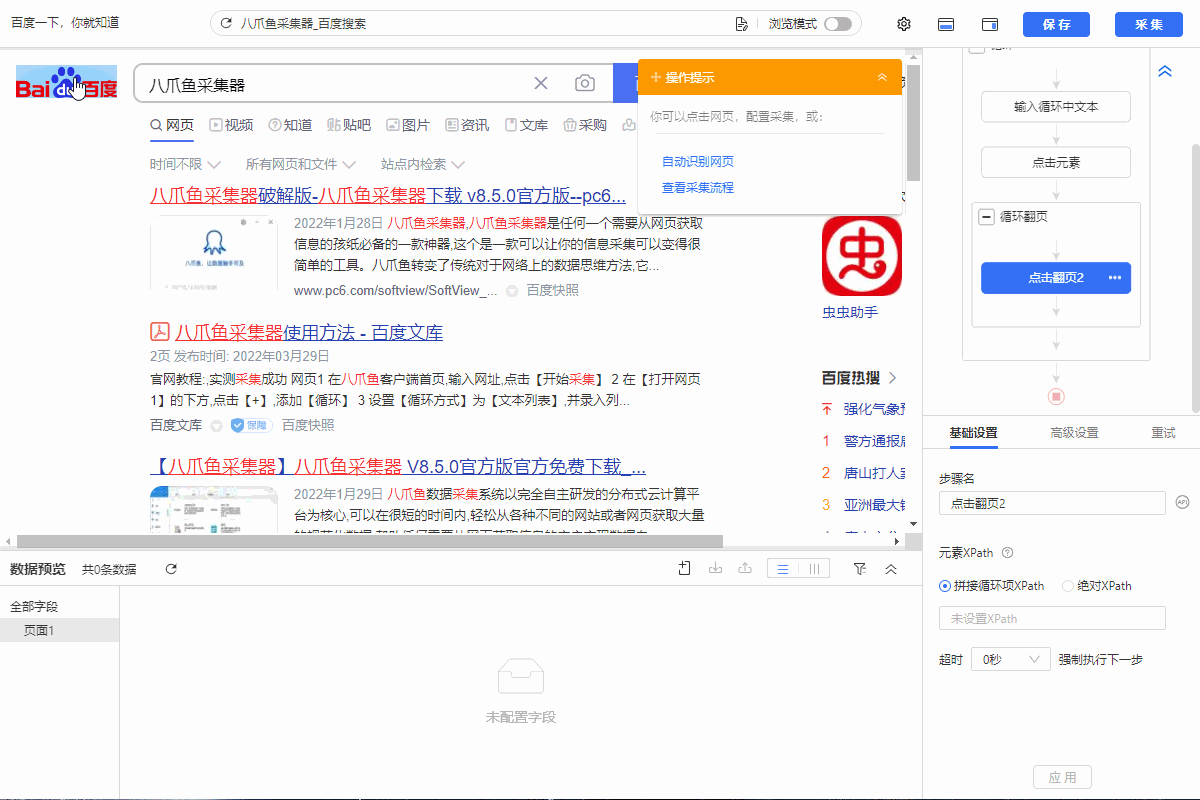Image resolution: width=1200 pixels, height=800 pixels.
Task: Open 查看采集流程 link
Action: 698,187
